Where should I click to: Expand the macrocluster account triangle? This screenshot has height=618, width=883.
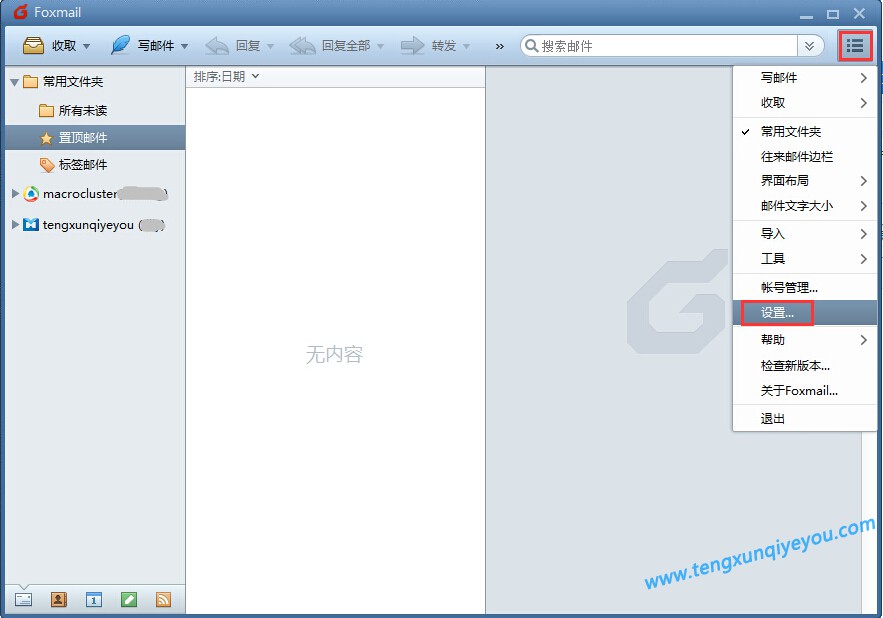15,193
